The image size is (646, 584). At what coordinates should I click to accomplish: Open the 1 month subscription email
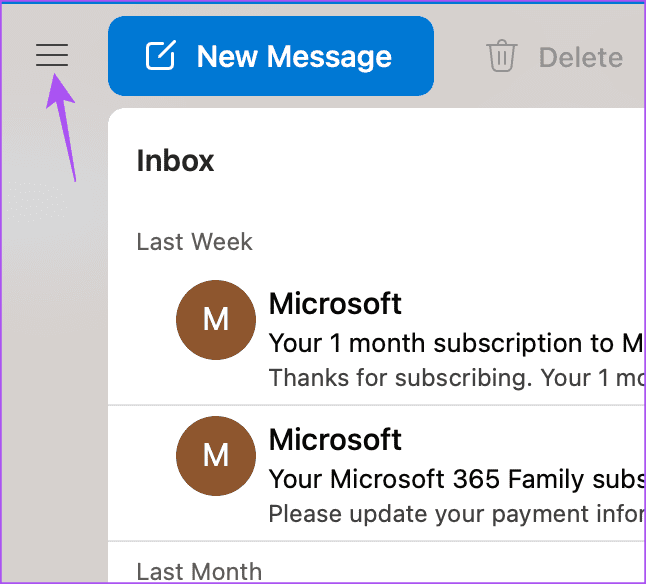pos(377,339)
